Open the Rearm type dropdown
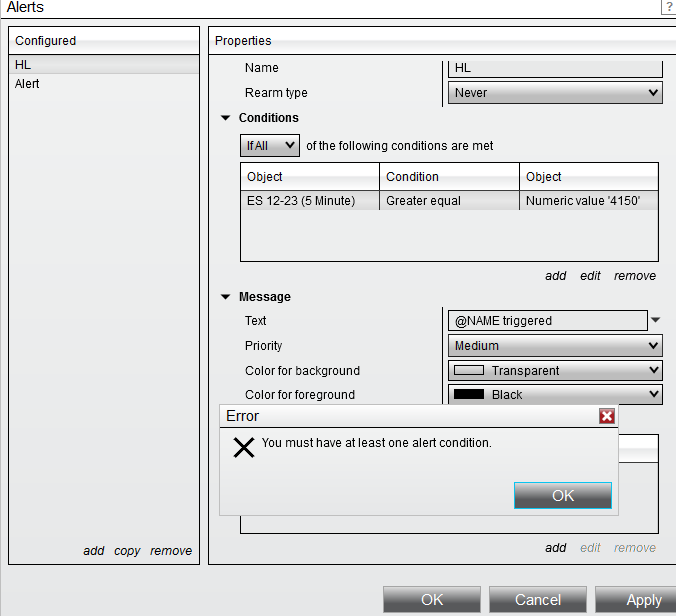Viewport: 676px width, 616px height. tap(555, 93)
